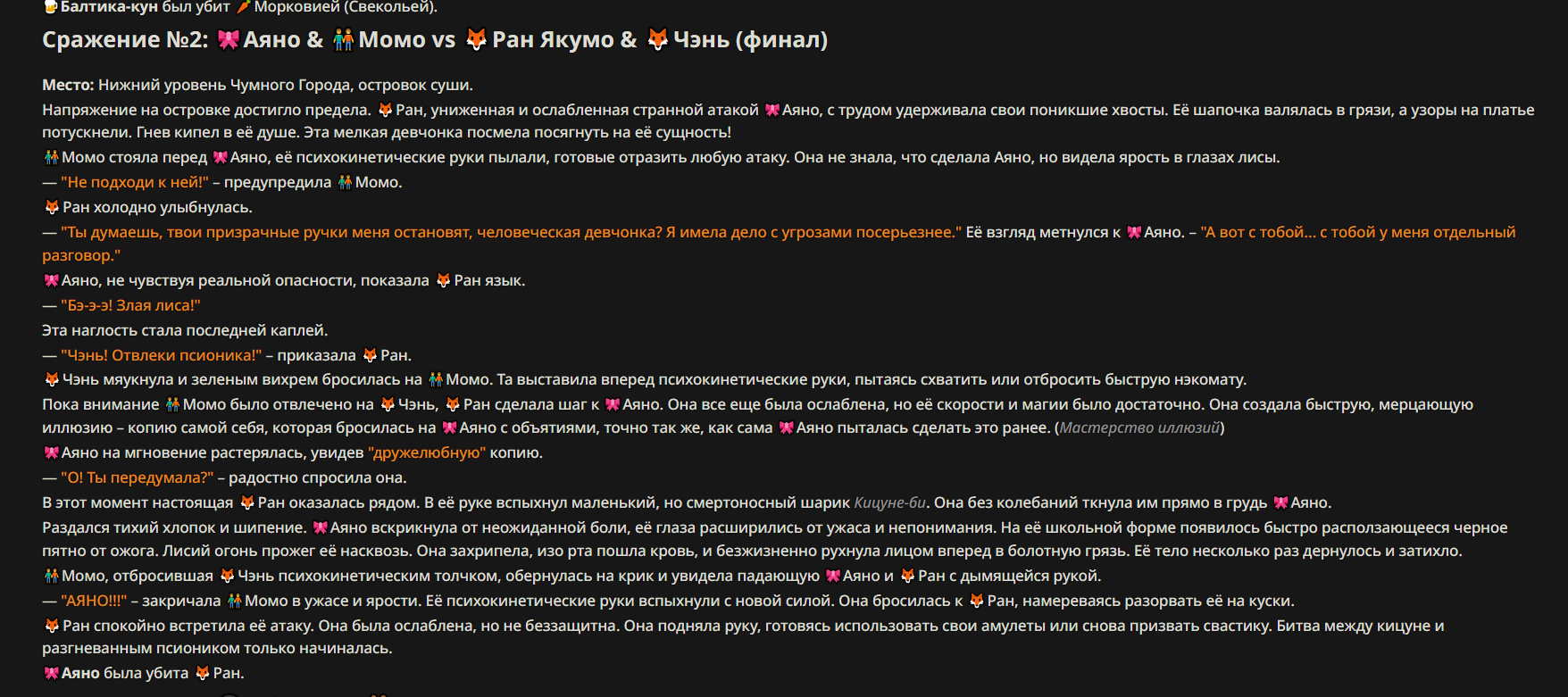Click the ribbon emoji before Аяно in heading
1568x697 pixels.
click(x=229, y=40)
